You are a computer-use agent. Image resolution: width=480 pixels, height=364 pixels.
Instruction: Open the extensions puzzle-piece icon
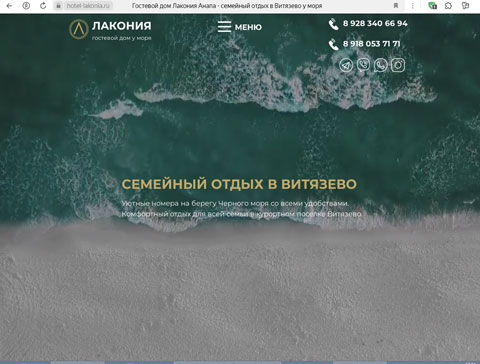448,6
